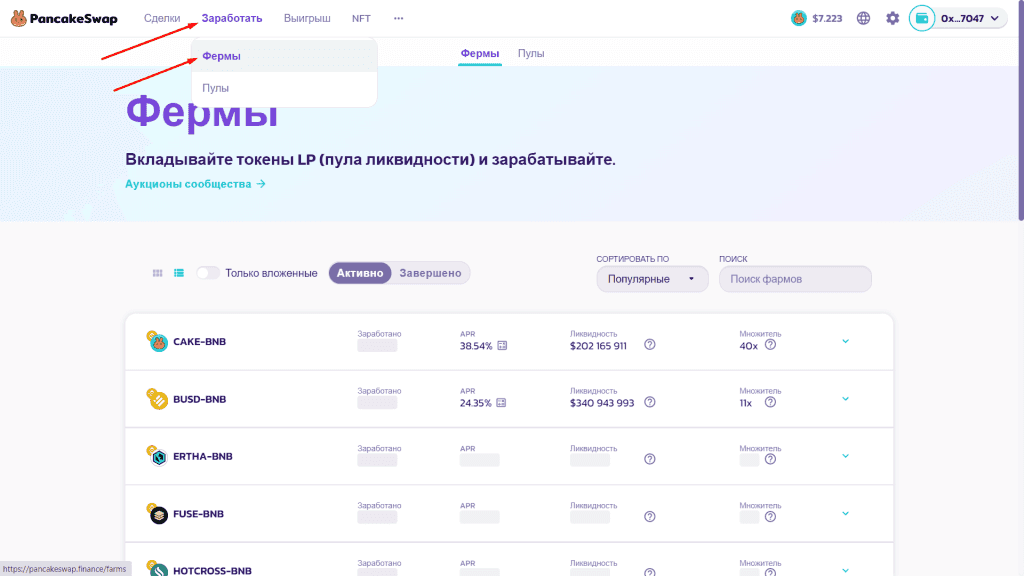This screenshot has height=576, width=1024.
Task: Click the wallet icon
Action: pos(921,18)
